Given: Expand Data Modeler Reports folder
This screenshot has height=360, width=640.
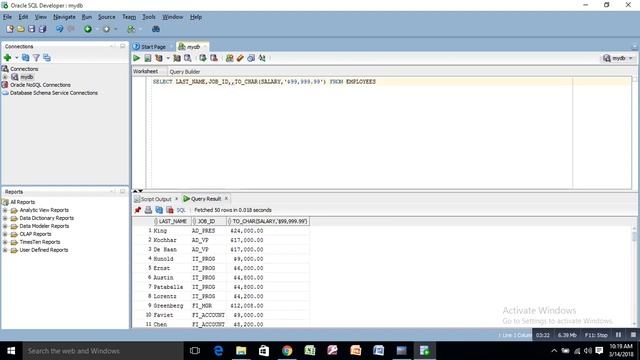Looking at the screenshot, I should (x=5, y=226).
